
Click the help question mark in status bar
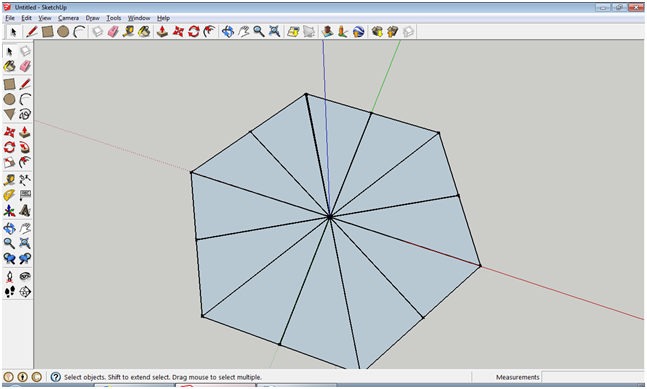tap(56, 377)
